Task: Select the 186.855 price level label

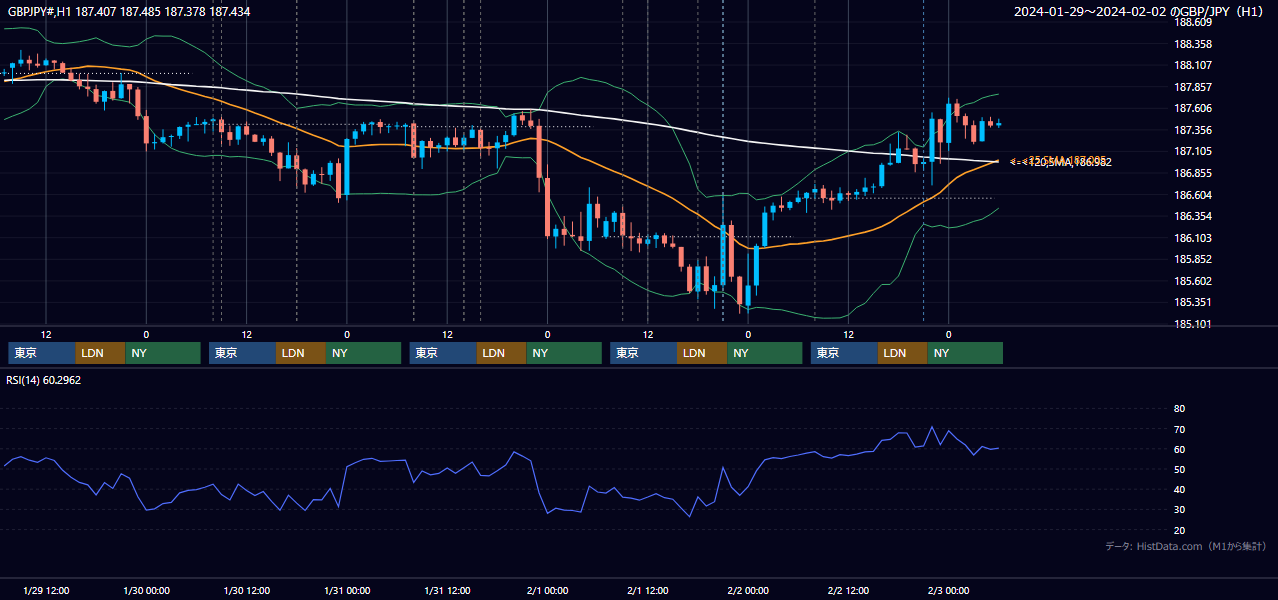Action: [x=1193, y=173]
